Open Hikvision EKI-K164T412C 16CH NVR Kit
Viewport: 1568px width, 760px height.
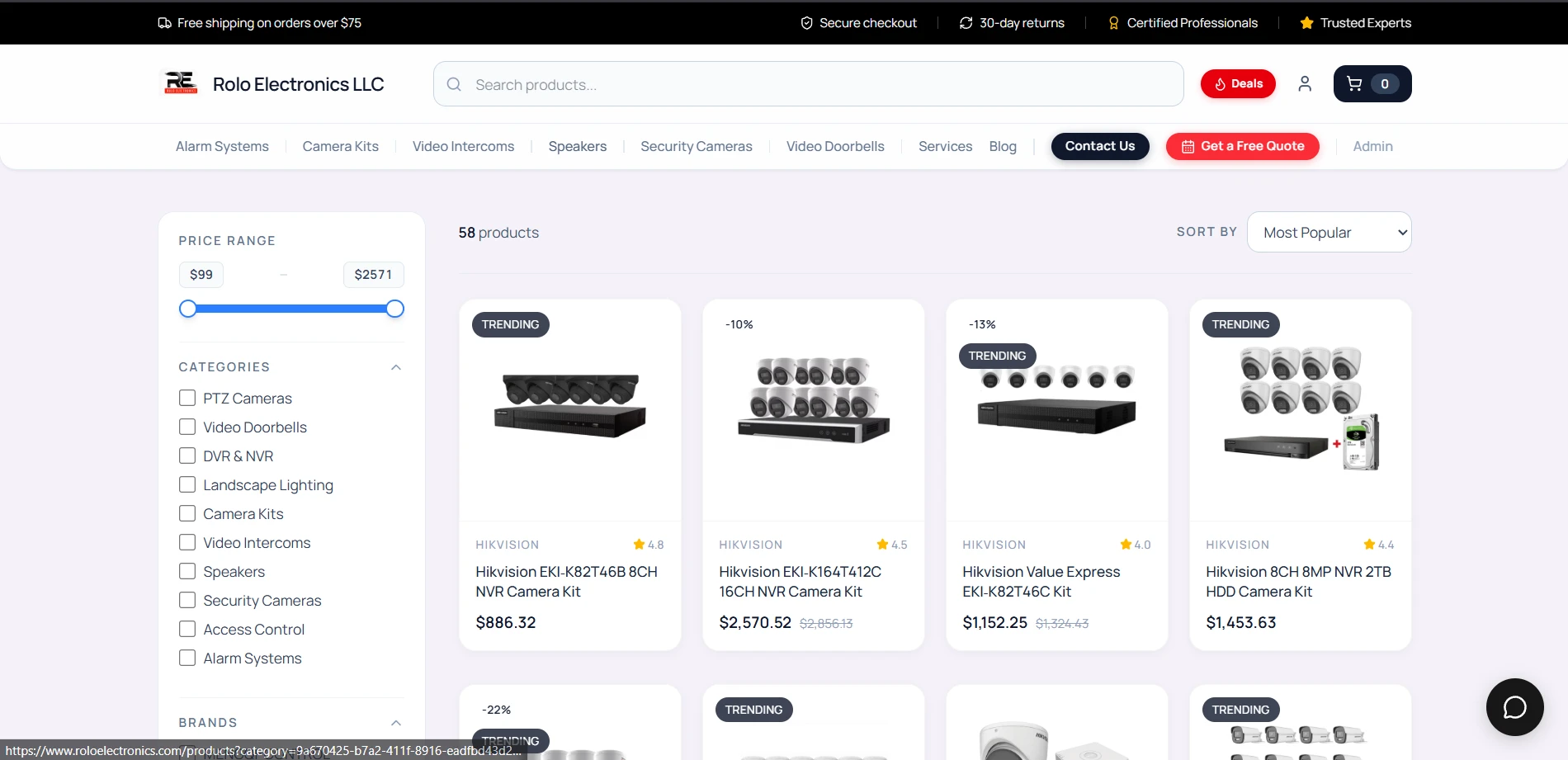[801, 582]
